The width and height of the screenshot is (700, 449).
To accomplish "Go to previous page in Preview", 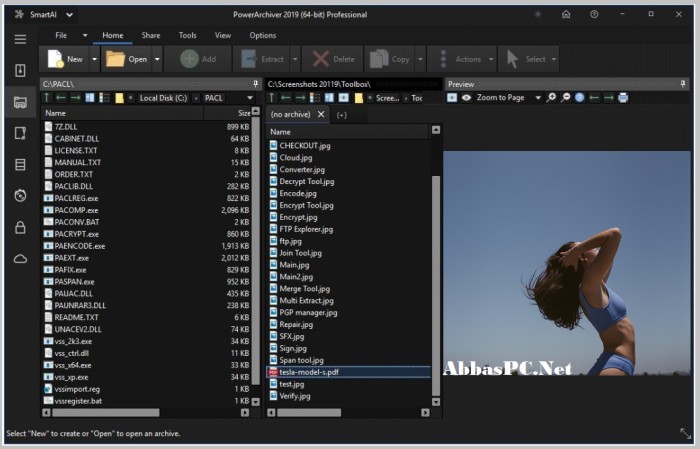I will point(594,97).
